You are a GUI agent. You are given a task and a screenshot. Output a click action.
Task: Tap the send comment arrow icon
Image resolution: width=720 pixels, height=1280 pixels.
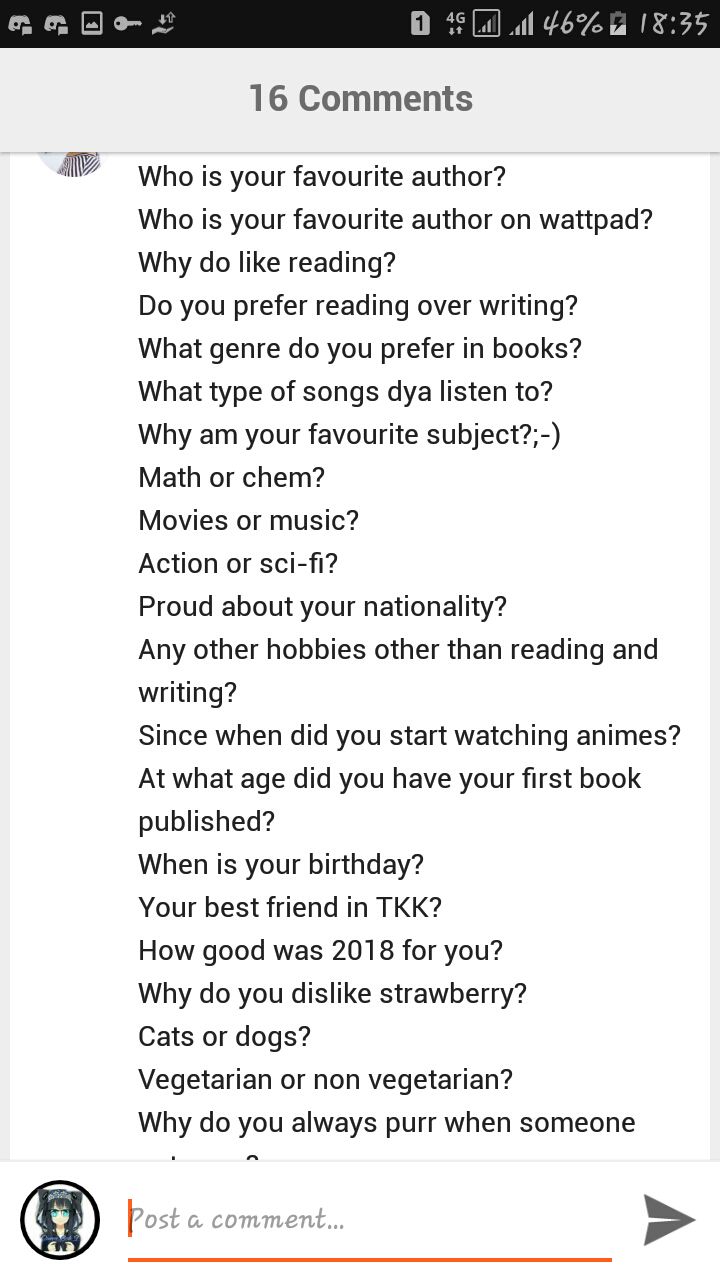coord(669,1219)
